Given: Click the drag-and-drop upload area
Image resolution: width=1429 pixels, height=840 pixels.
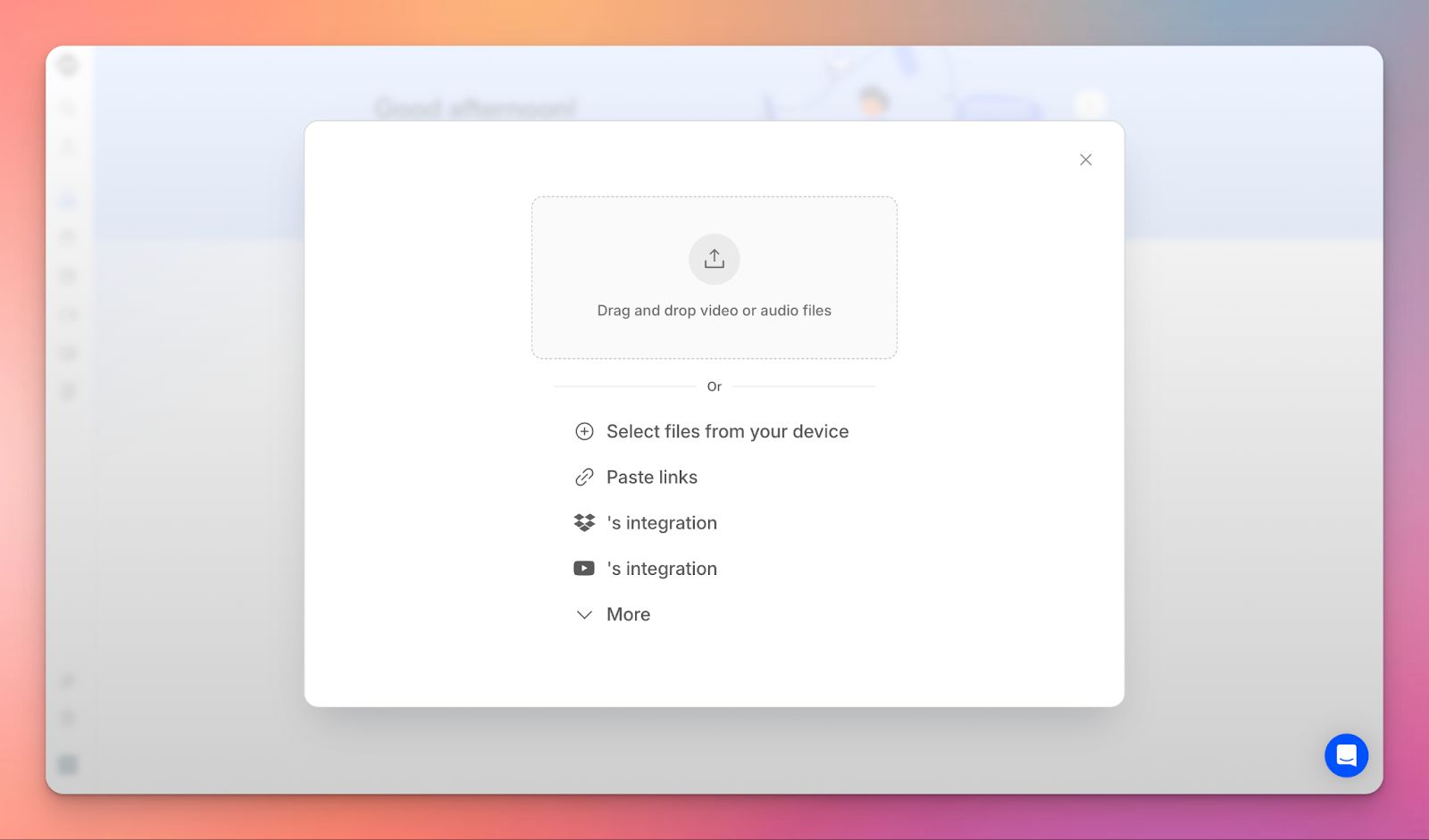Looking at the screenshot, I should [x=714, y=278].
